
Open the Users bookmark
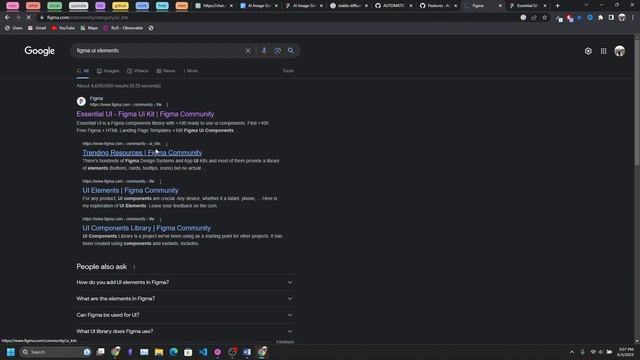point(13,28)
